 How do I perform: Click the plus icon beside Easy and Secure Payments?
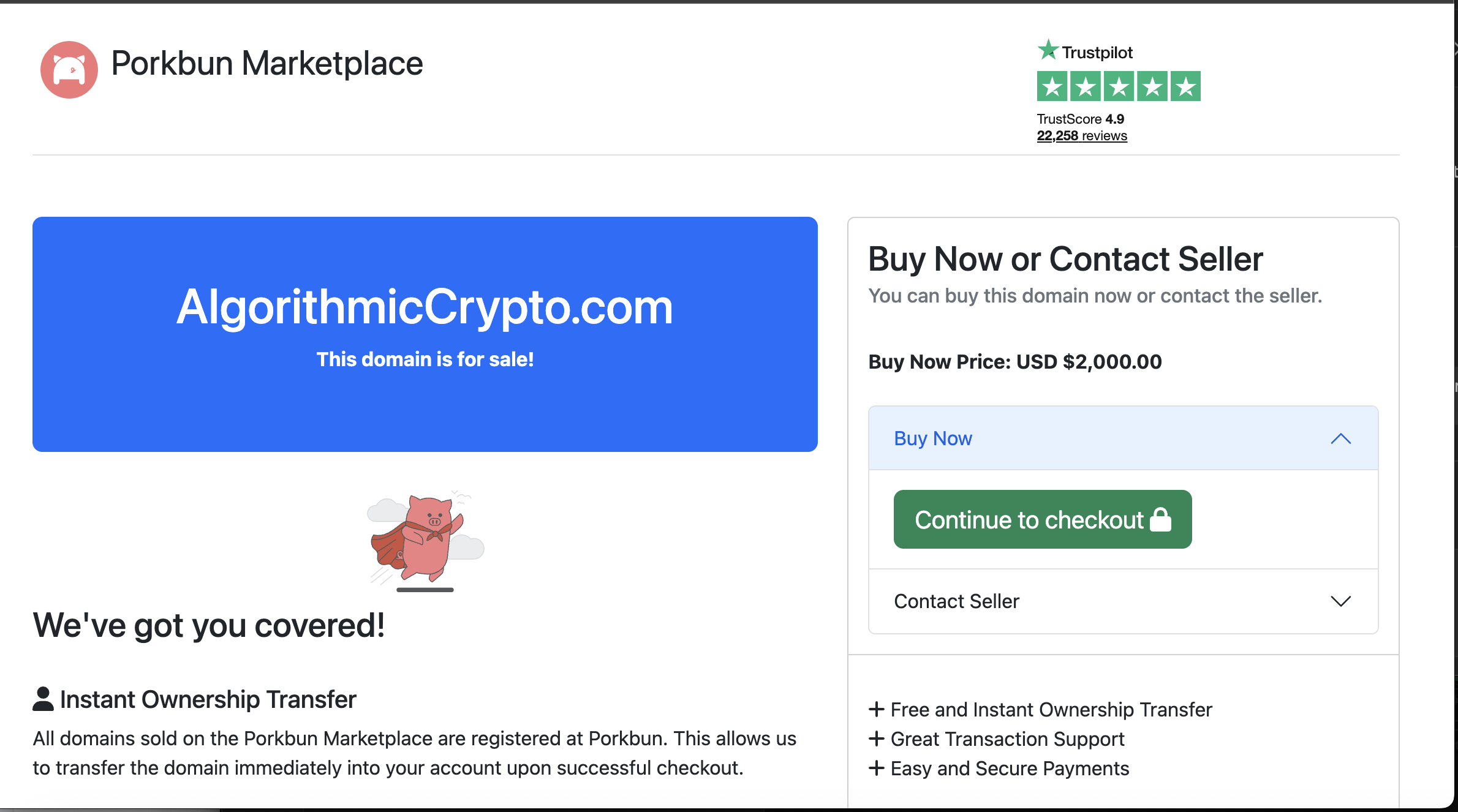(877, 769)
